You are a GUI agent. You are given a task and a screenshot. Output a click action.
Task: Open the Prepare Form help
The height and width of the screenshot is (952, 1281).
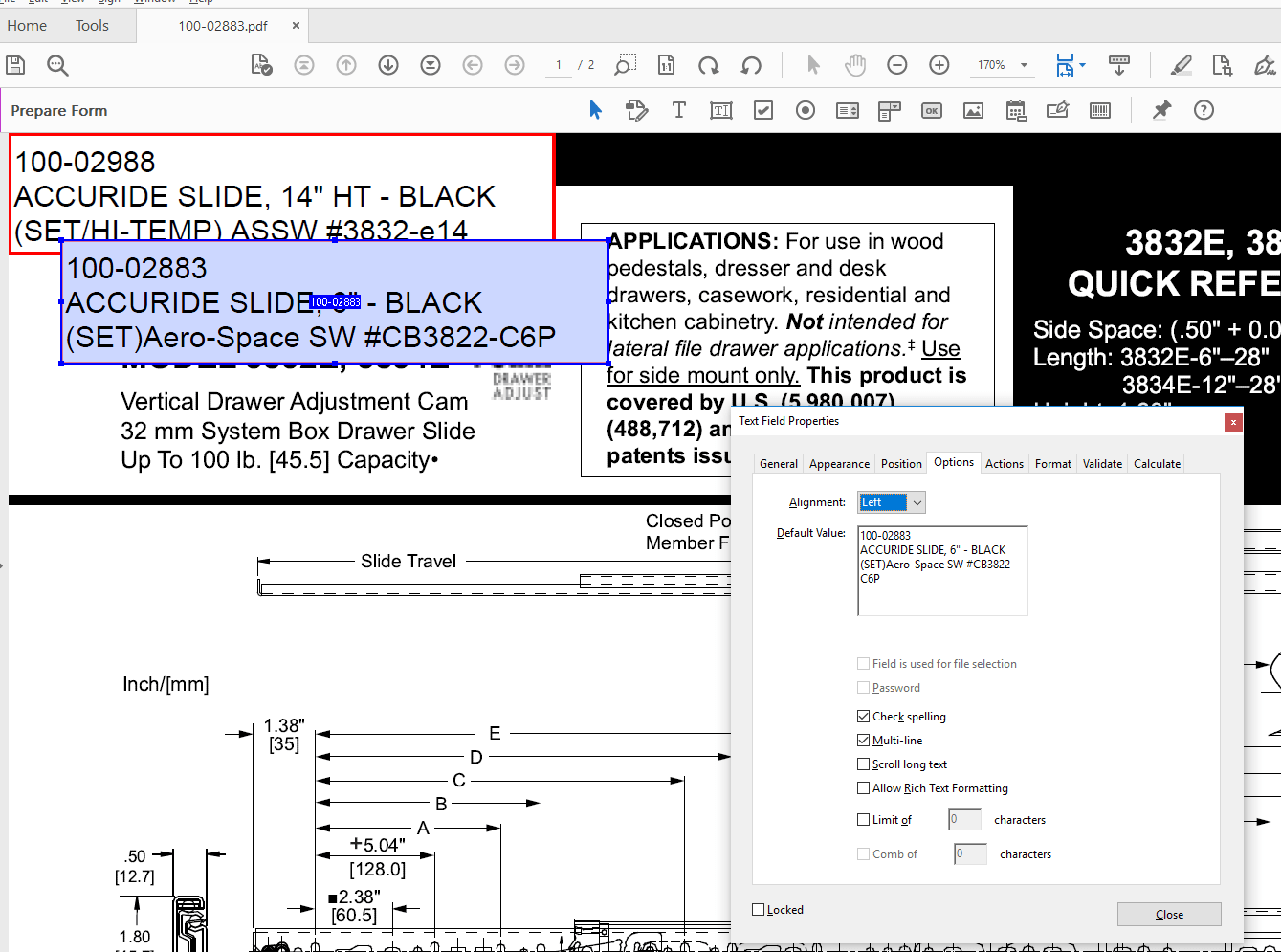click(1203, 110)
